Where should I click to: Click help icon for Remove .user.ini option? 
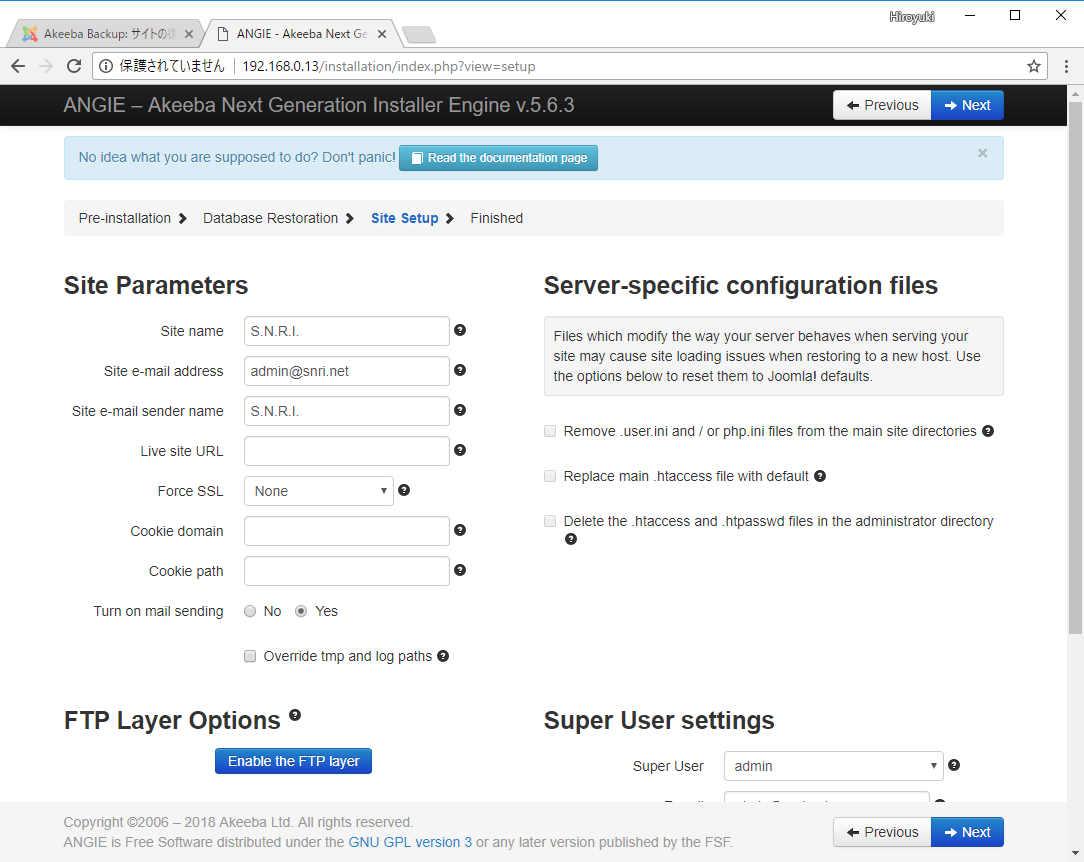pos(988,431)
